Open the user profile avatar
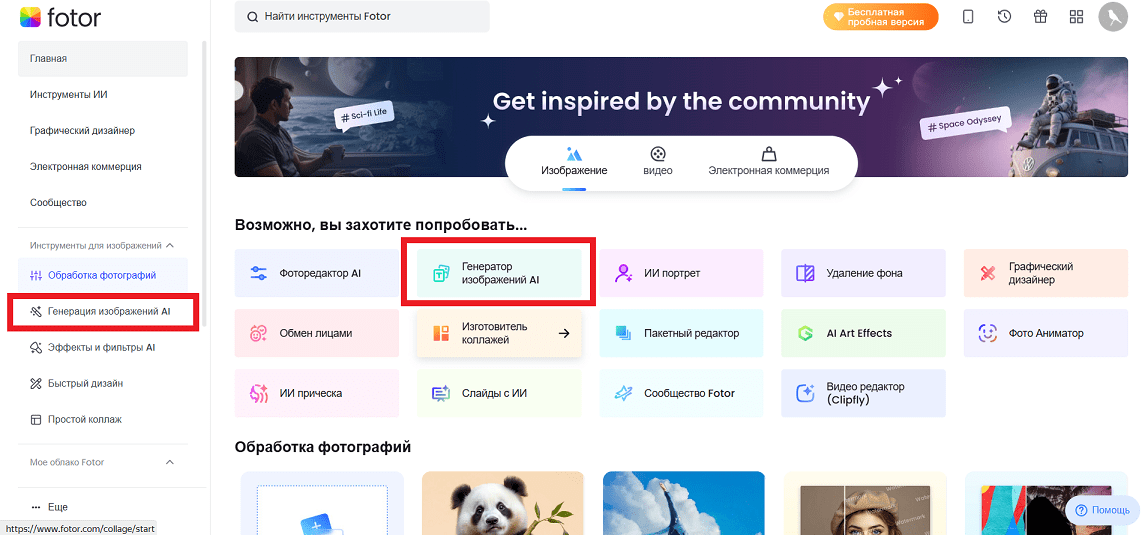Screen dimensions: 1145x535 pyautogui.click(x=1112, y=17)
